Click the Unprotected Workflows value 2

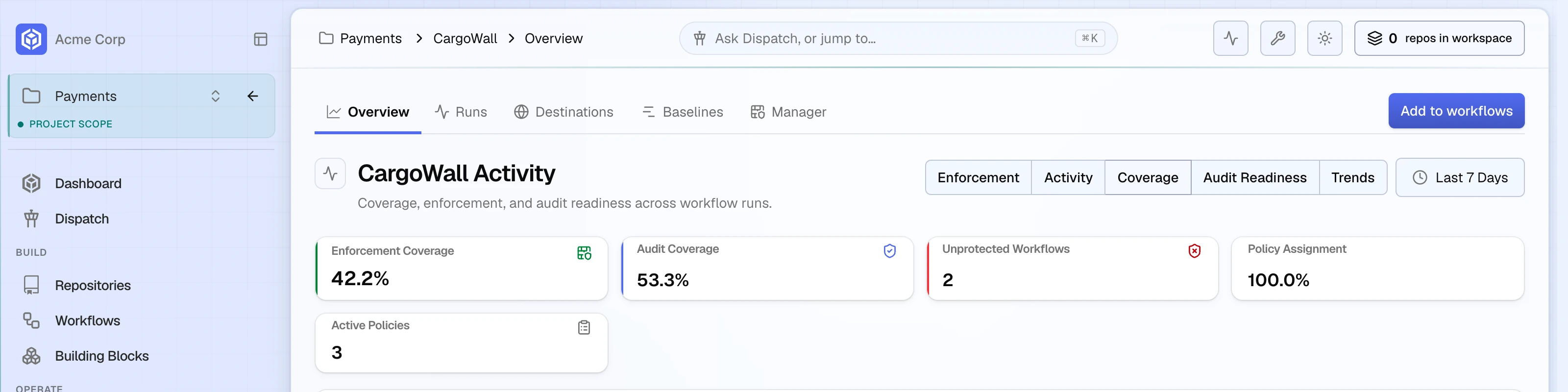pos(948,279)
